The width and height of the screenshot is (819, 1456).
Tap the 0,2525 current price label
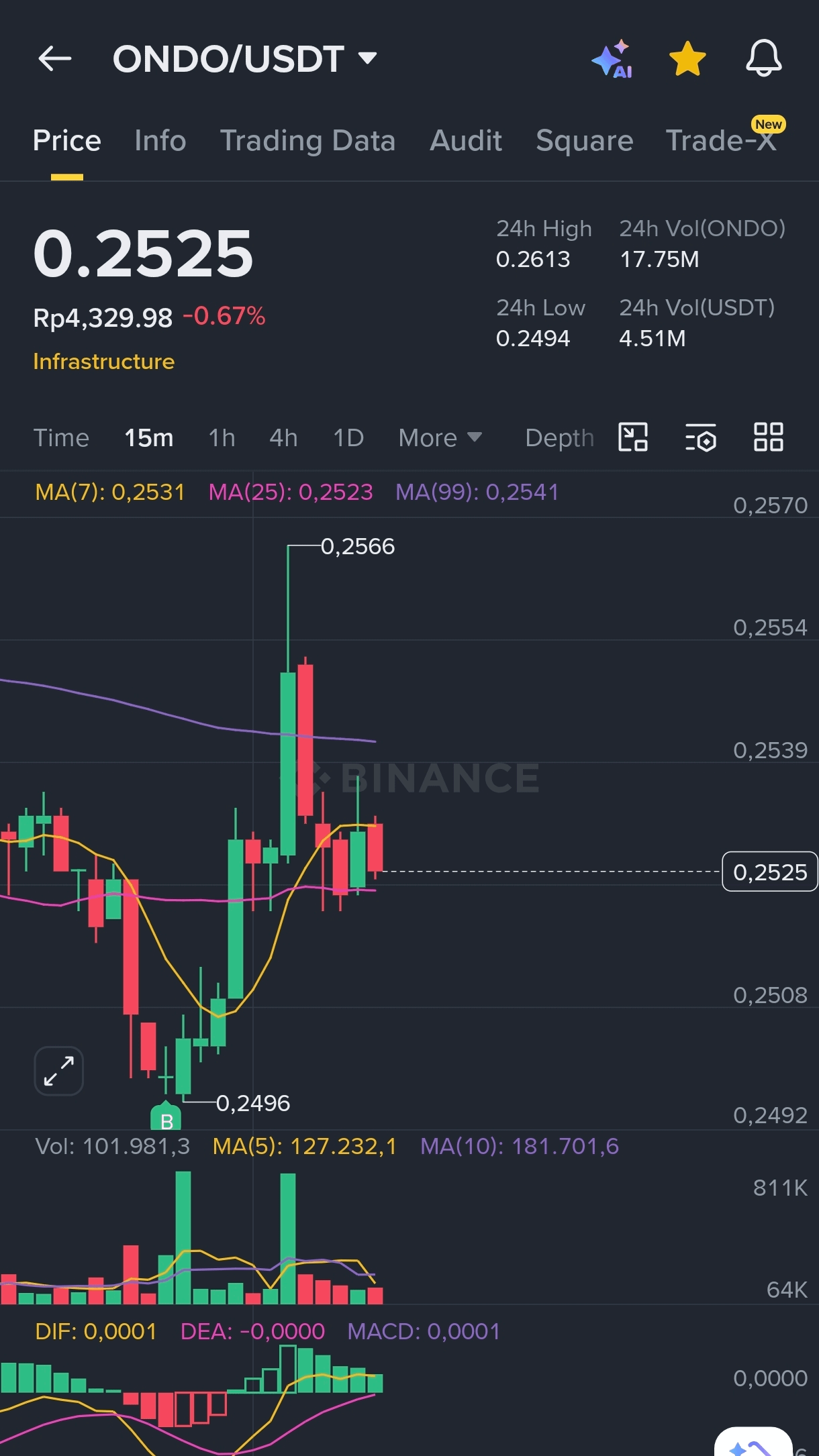tap(770, 872)
